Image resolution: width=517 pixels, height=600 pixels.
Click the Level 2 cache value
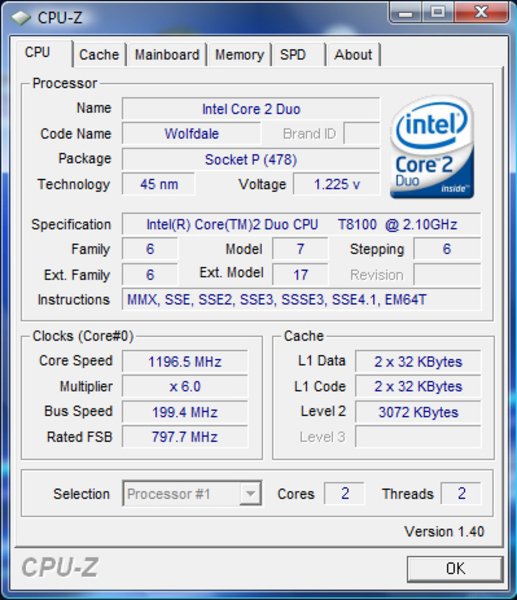click(x=418, y=412)
